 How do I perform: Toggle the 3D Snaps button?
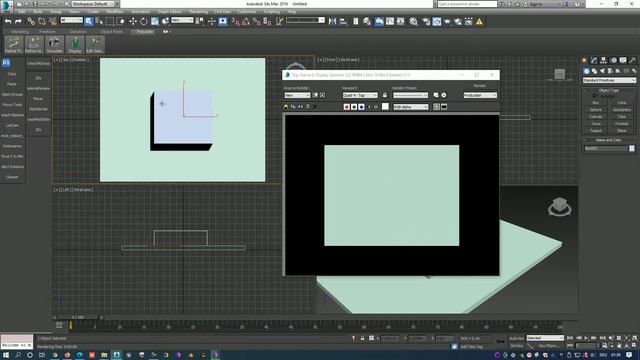[x=236, y=21]
